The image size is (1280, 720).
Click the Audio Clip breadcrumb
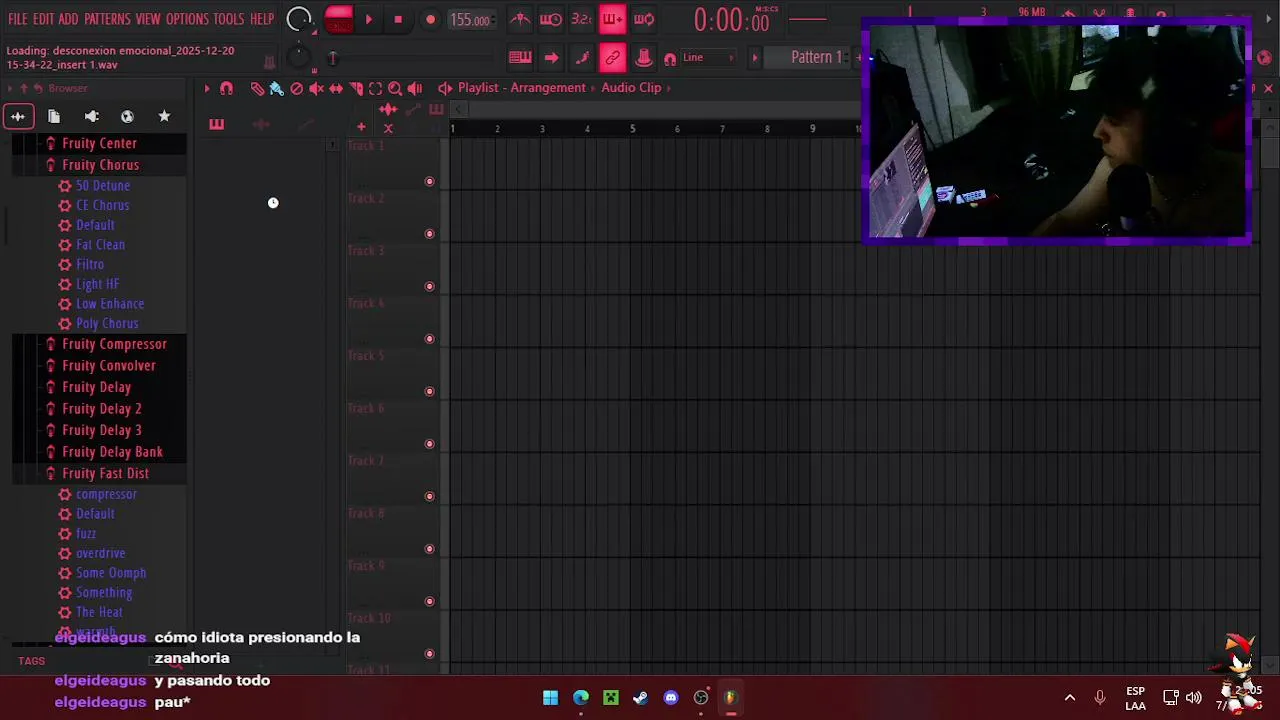tap(631, 88)
